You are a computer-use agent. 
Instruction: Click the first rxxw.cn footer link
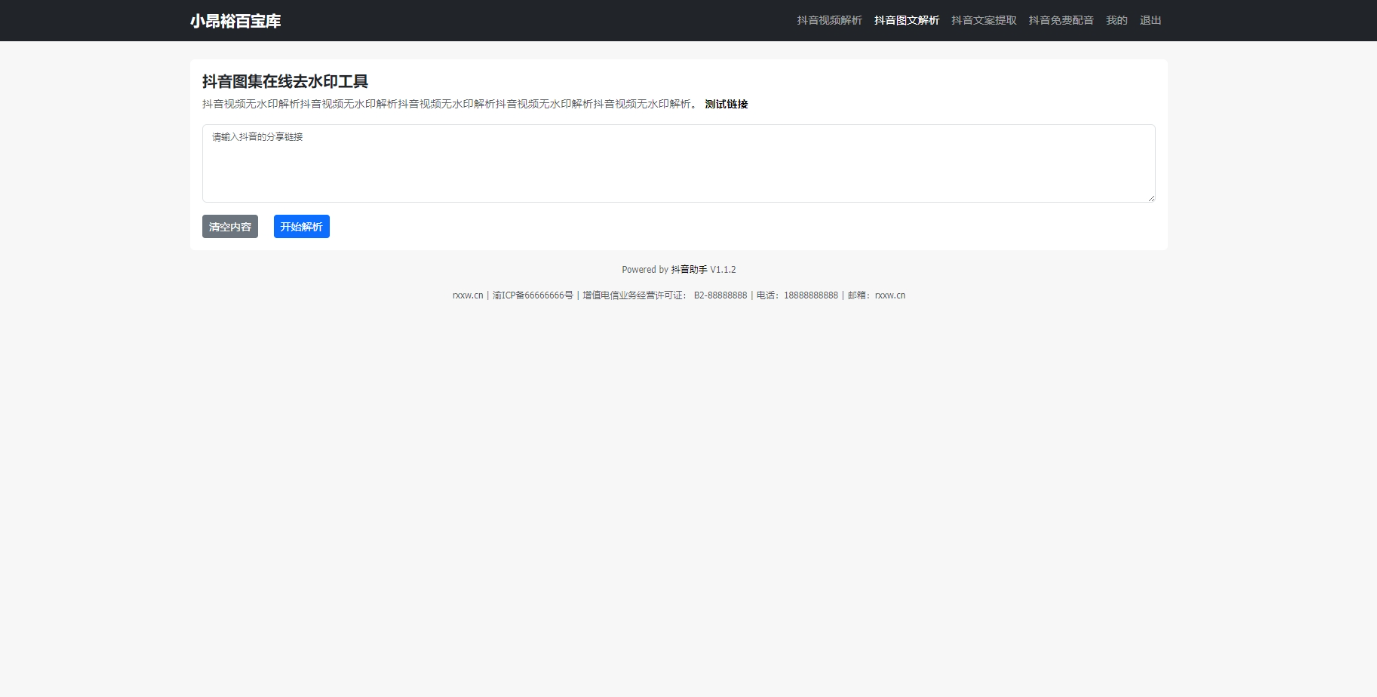[x=467, y=296]
